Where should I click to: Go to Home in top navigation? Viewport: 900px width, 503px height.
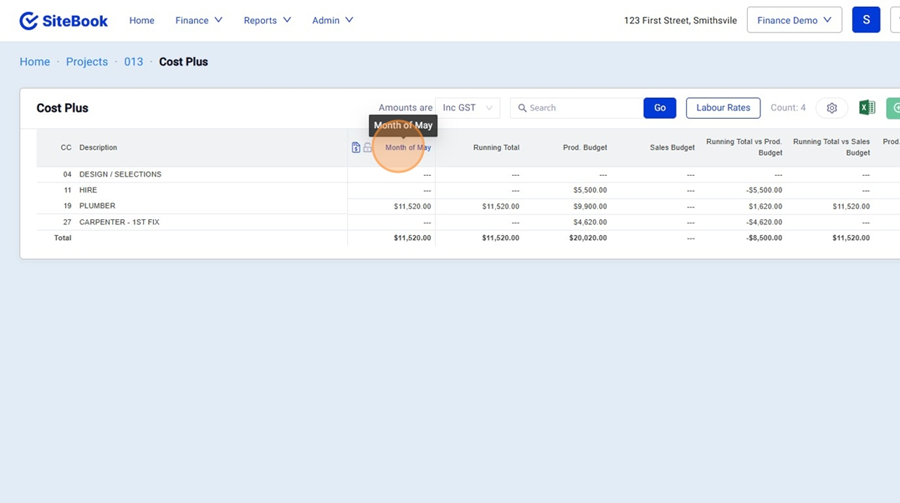(142, 20)
